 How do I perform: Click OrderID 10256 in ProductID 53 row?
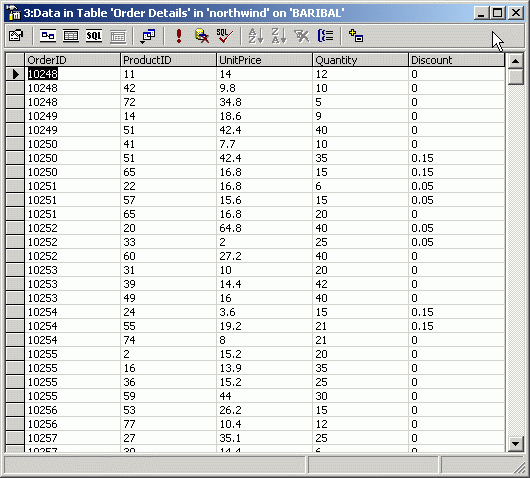tap(72, 410)
